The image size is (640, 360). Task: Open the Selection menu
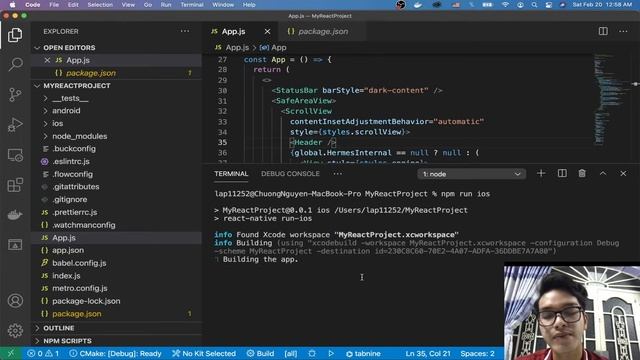(100, 5)
